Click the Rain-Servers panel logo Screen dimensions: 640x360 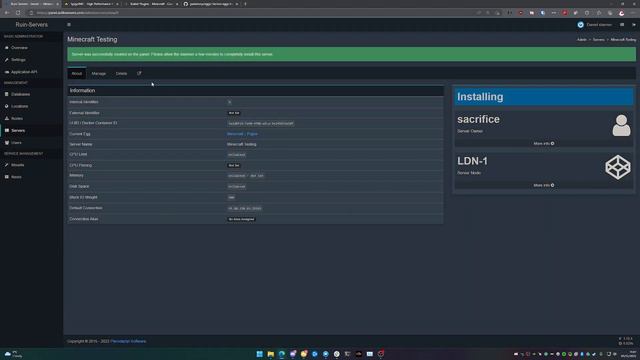[x=31, y=24]
